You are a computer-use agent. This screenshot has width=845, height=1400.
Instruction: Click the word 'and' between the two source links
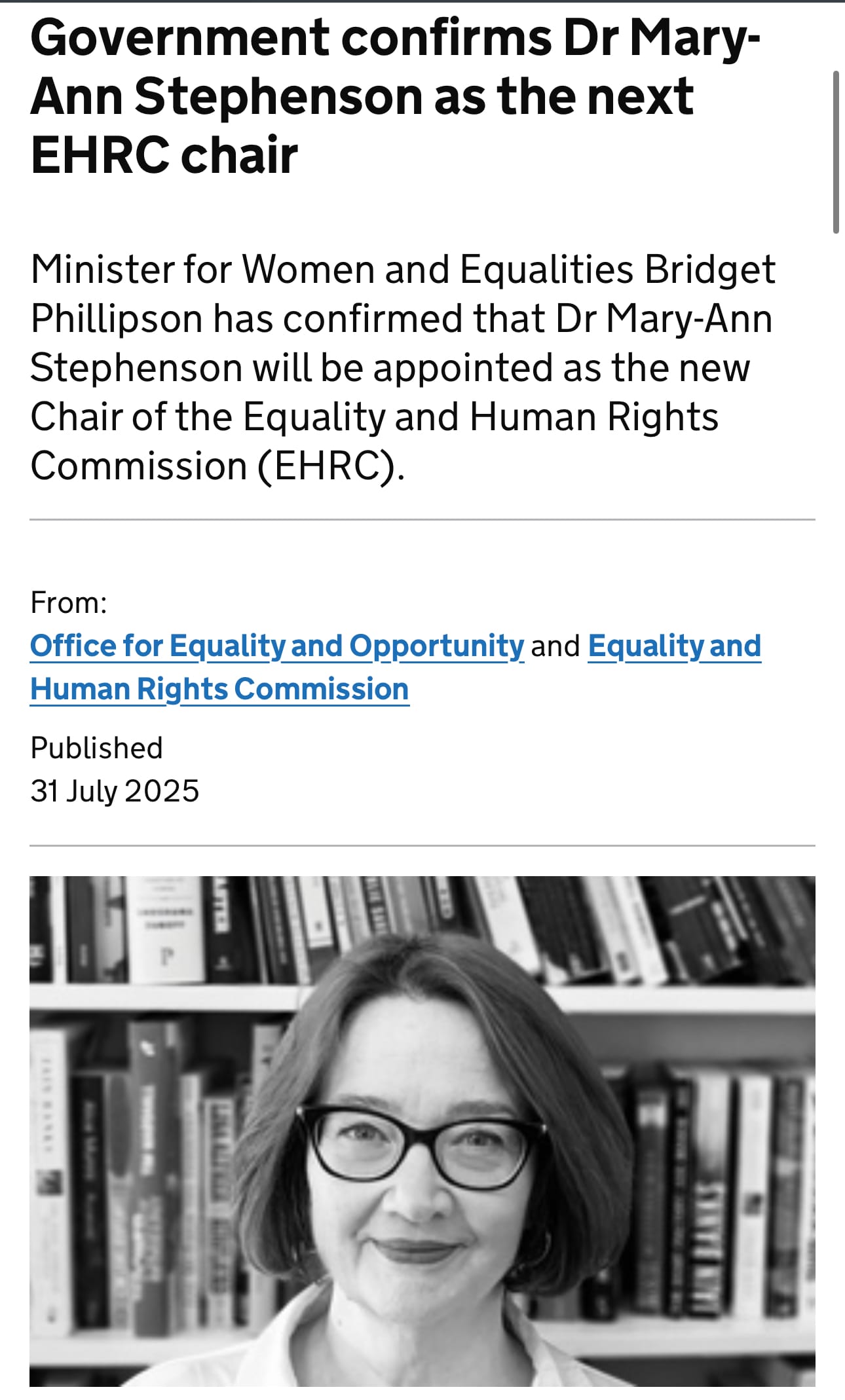555,646
